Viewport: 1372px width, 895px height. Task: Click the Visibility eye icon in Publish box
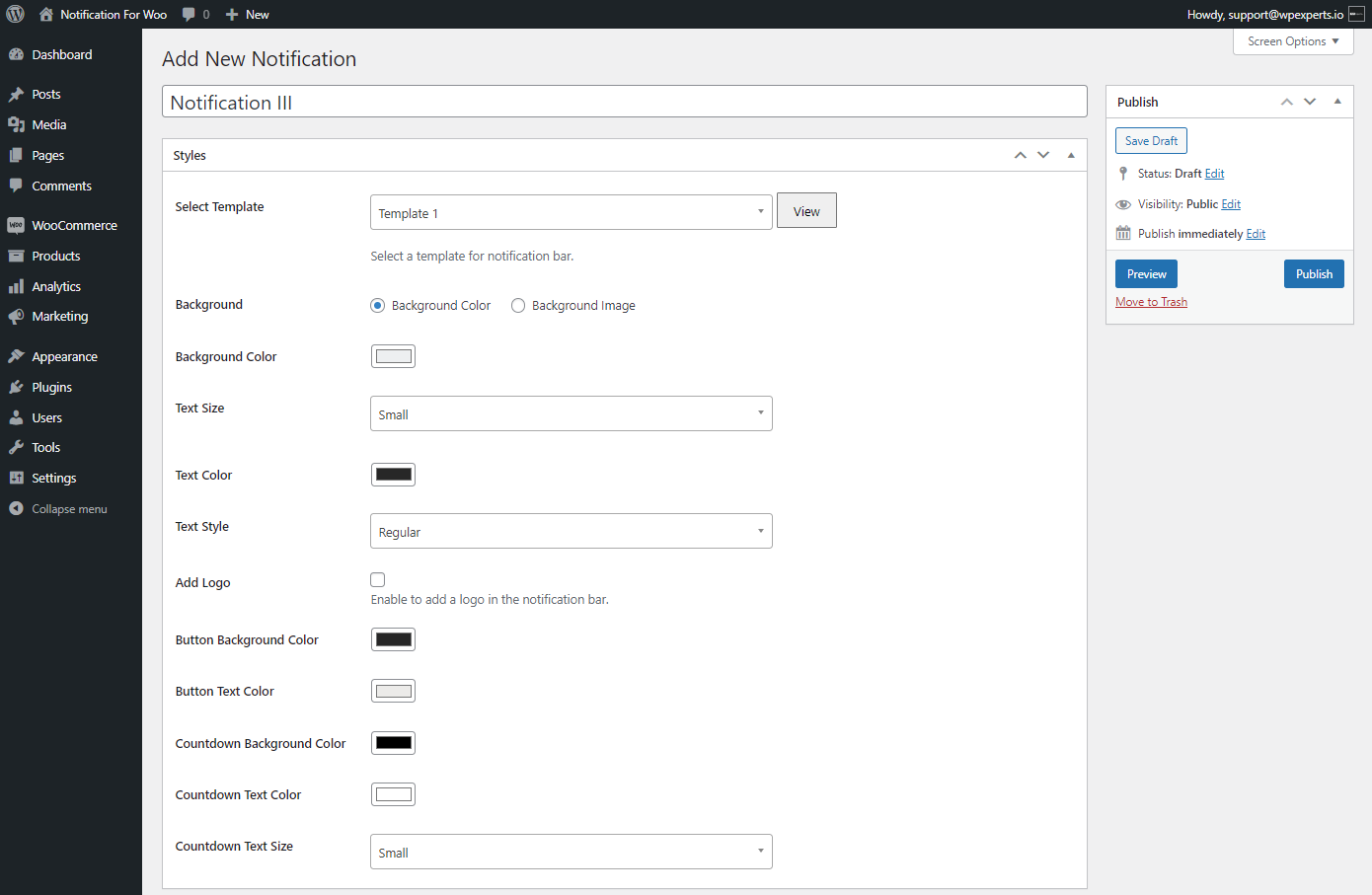[1123, 204]
